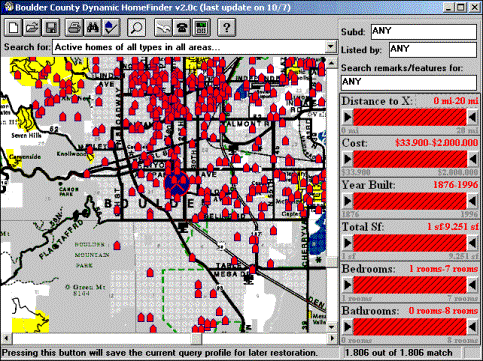Expand the Search for dropdown arrow

click(331, 47)
